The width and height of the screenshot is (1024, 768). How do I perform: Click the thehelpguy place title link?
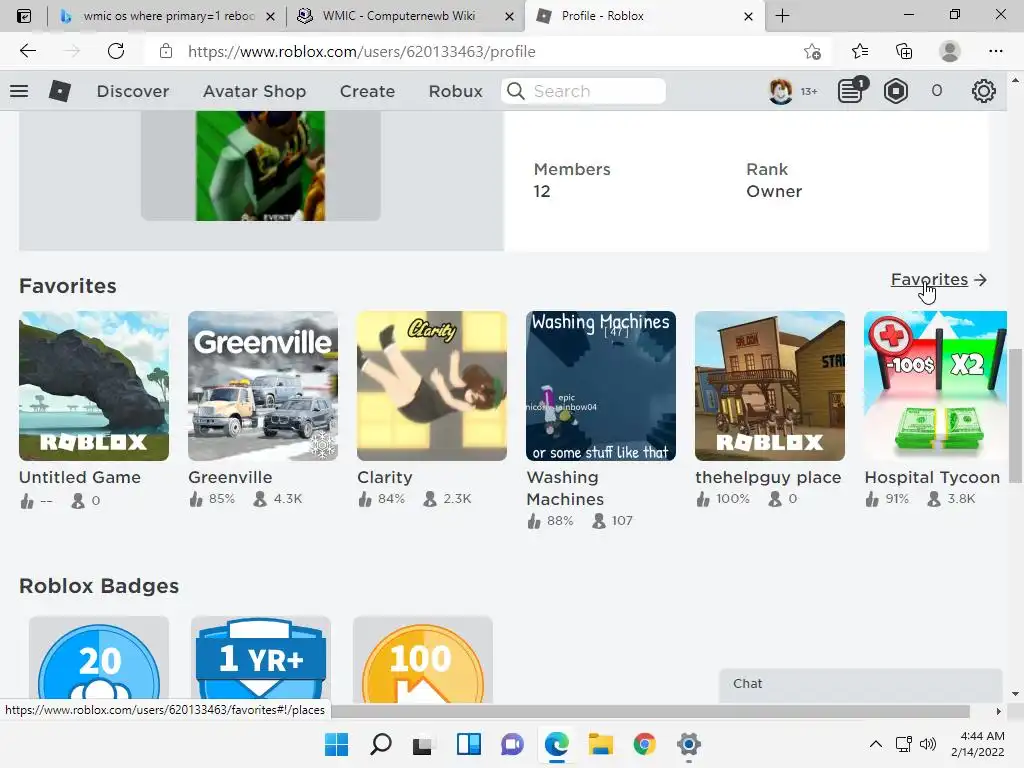click(768, 477)
